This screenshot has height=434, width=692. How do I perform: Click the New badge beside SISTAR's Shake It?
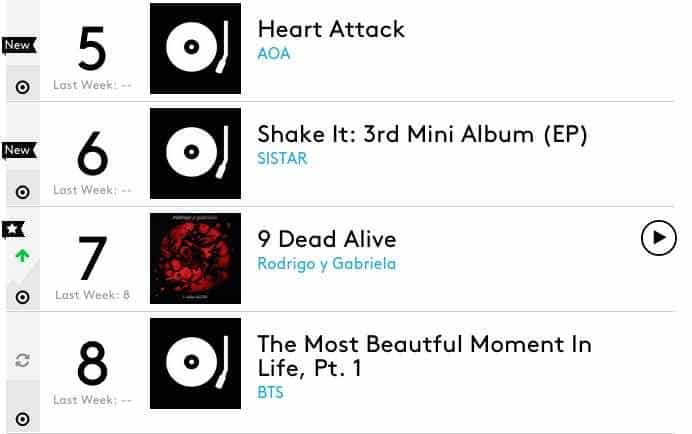coord(18,150)
